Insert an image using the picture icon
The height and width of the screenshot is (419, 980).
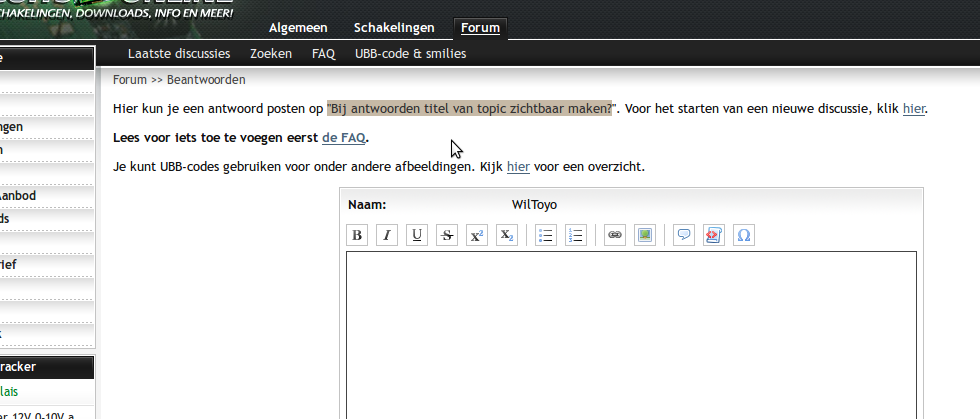[645, 235]
